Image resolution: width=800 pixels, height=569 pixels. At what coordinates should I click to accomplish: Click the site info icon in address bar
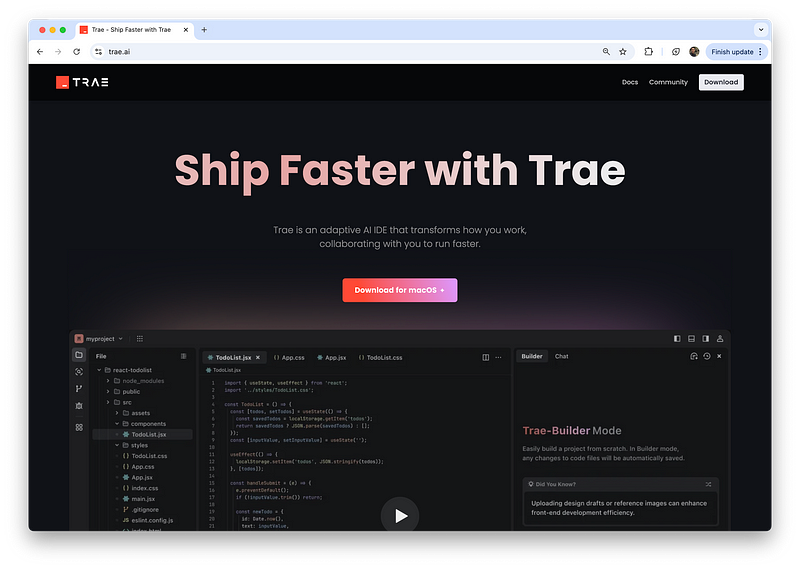98,52
